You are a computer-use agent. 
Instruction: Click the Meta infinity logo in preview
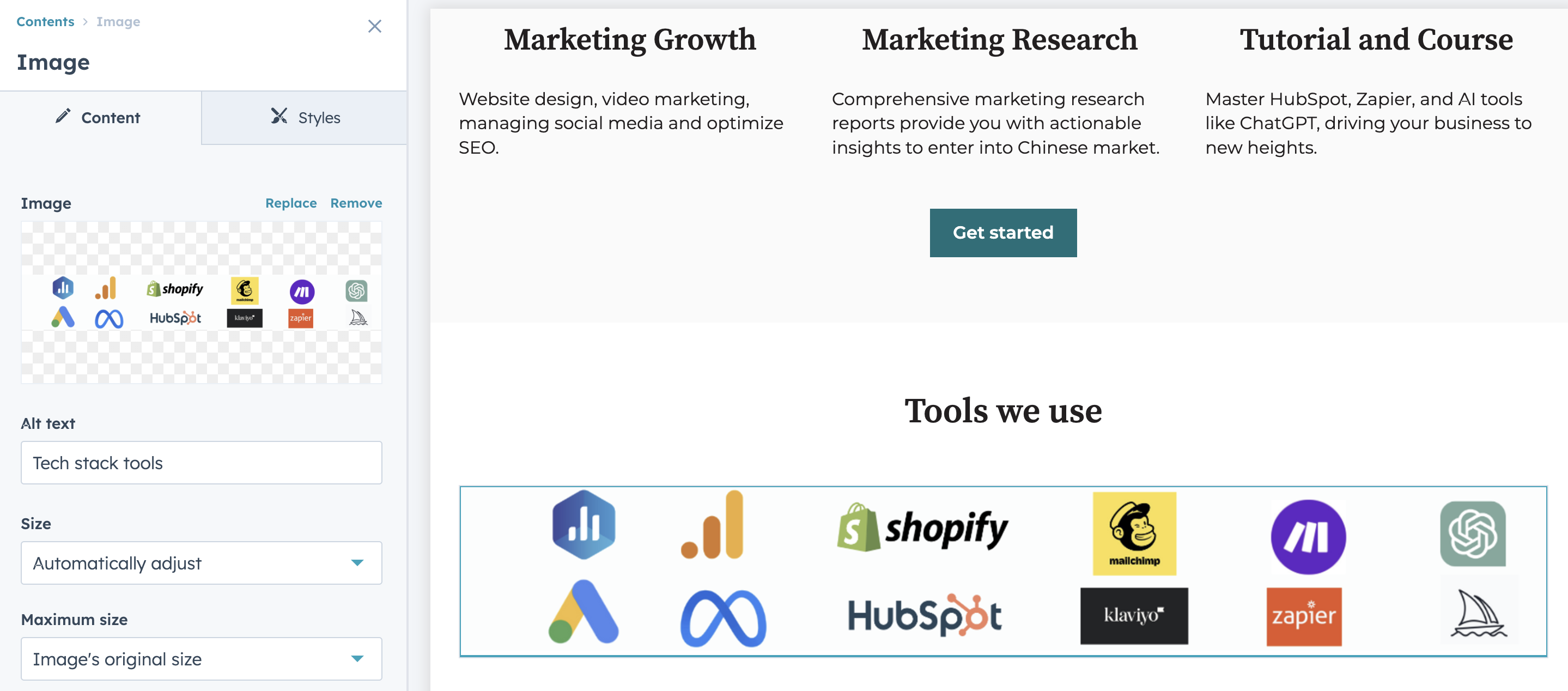(x=723, y=617)
